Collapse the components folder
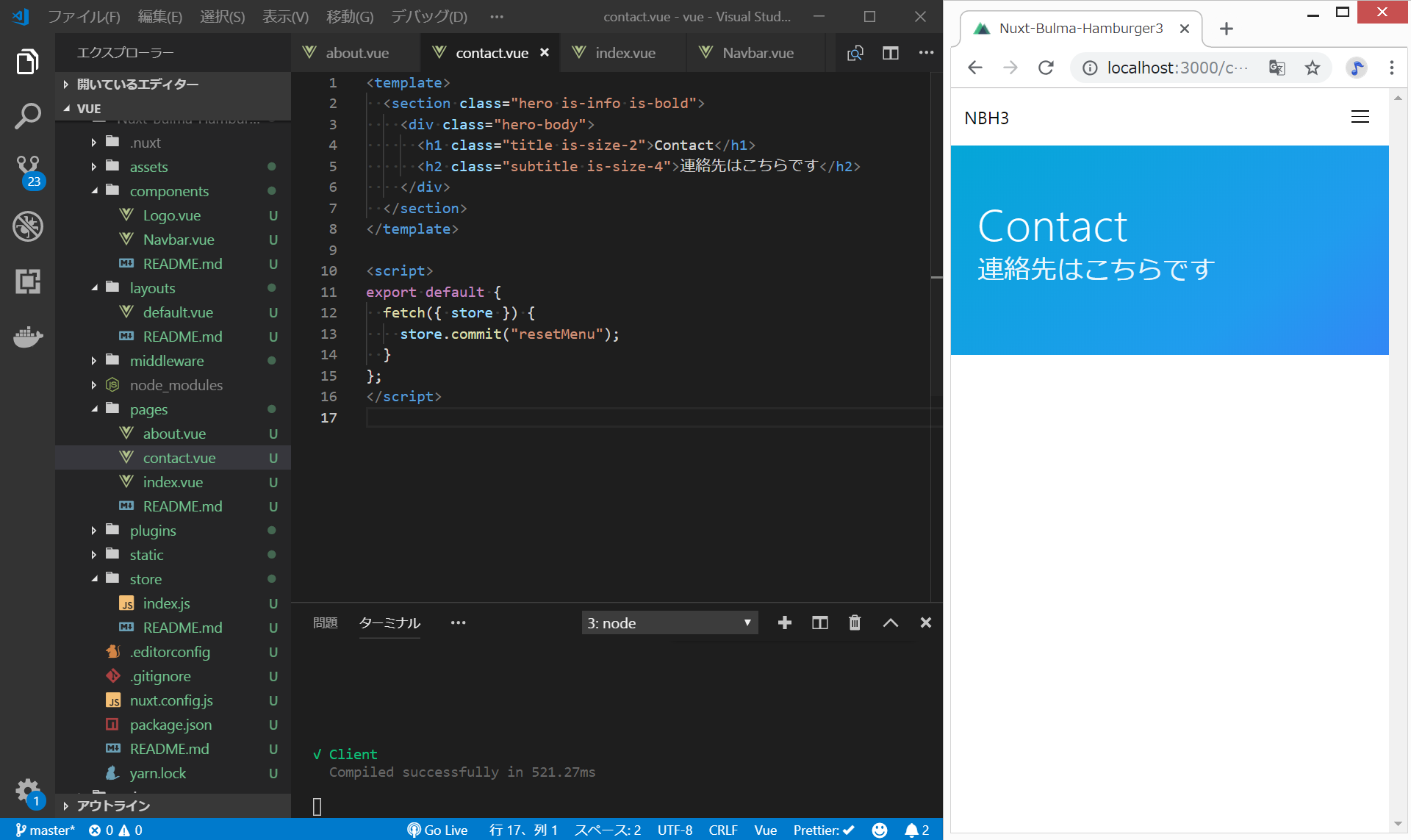This screenshot has height=840, width=1411. tap(94, 191)
